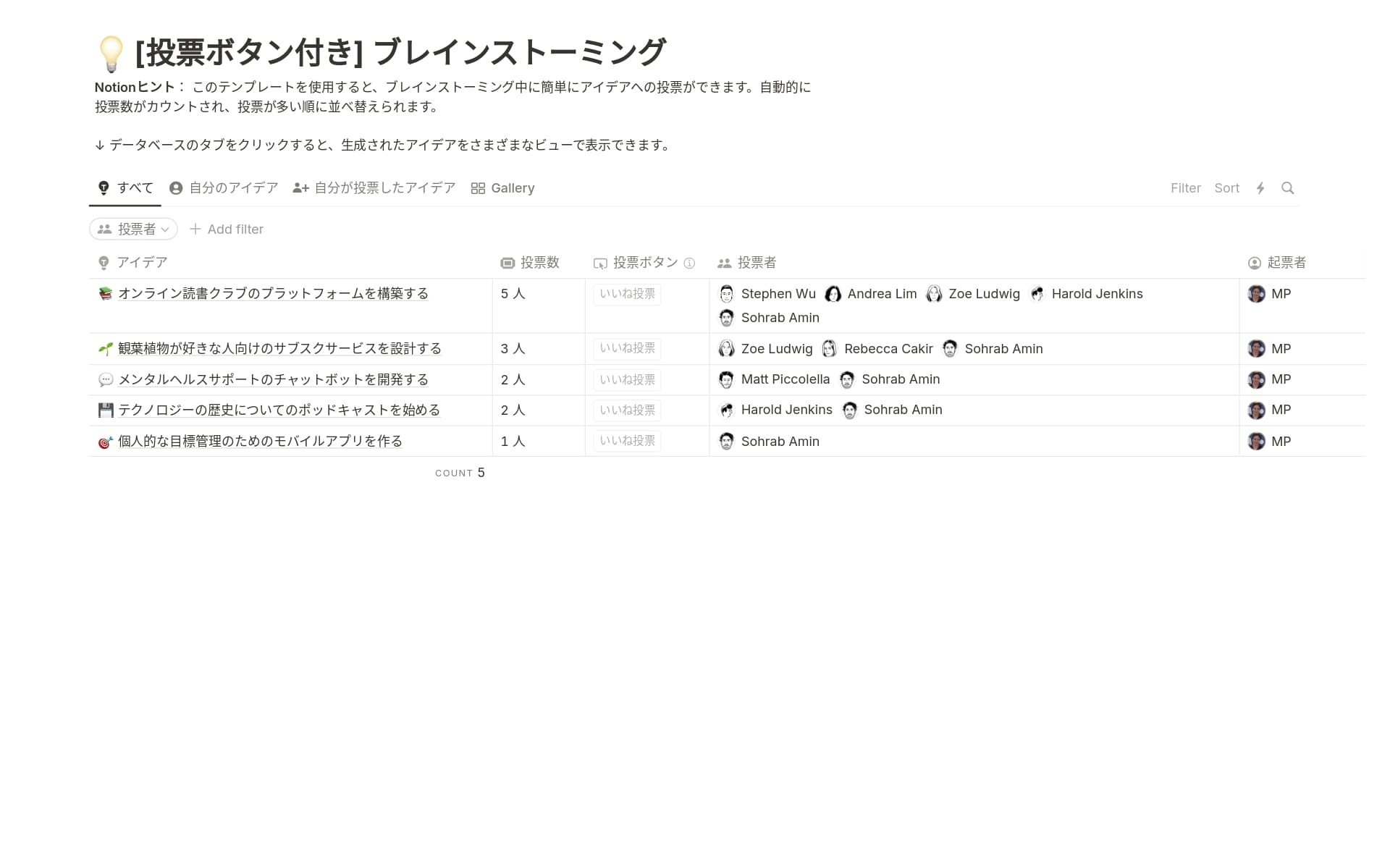Open the メンタルヘルスサポート chatbot idea page
1390x868 pixels.
click(x=273, y=380)
